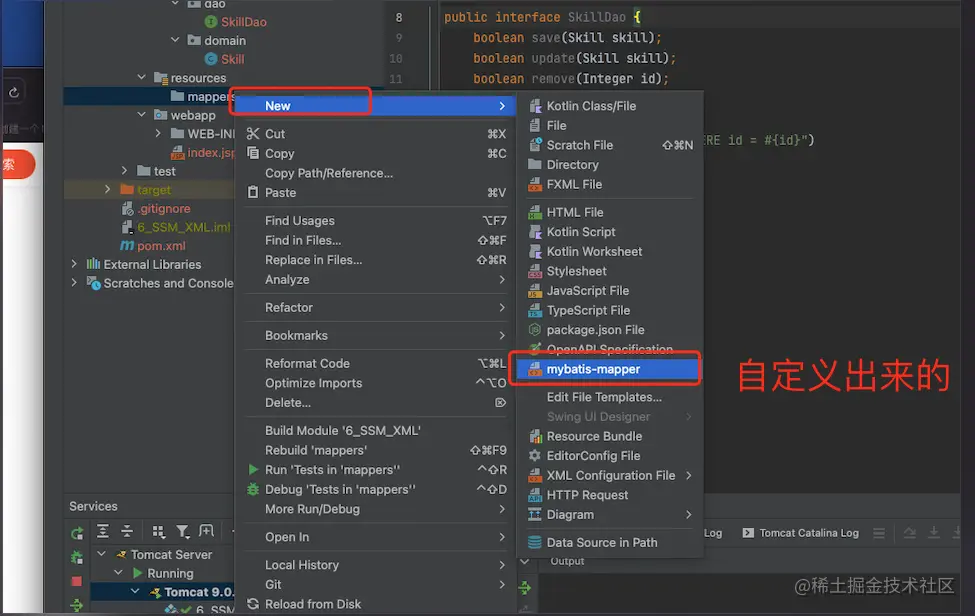Click the Resource Bundle icon

535,436
